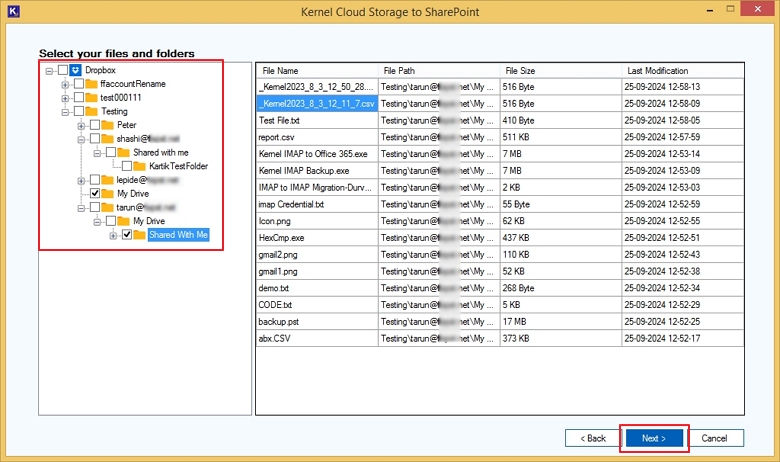Collapse the tarun@ account node
This screenshot has height=462, width=780.
[81, 208]
